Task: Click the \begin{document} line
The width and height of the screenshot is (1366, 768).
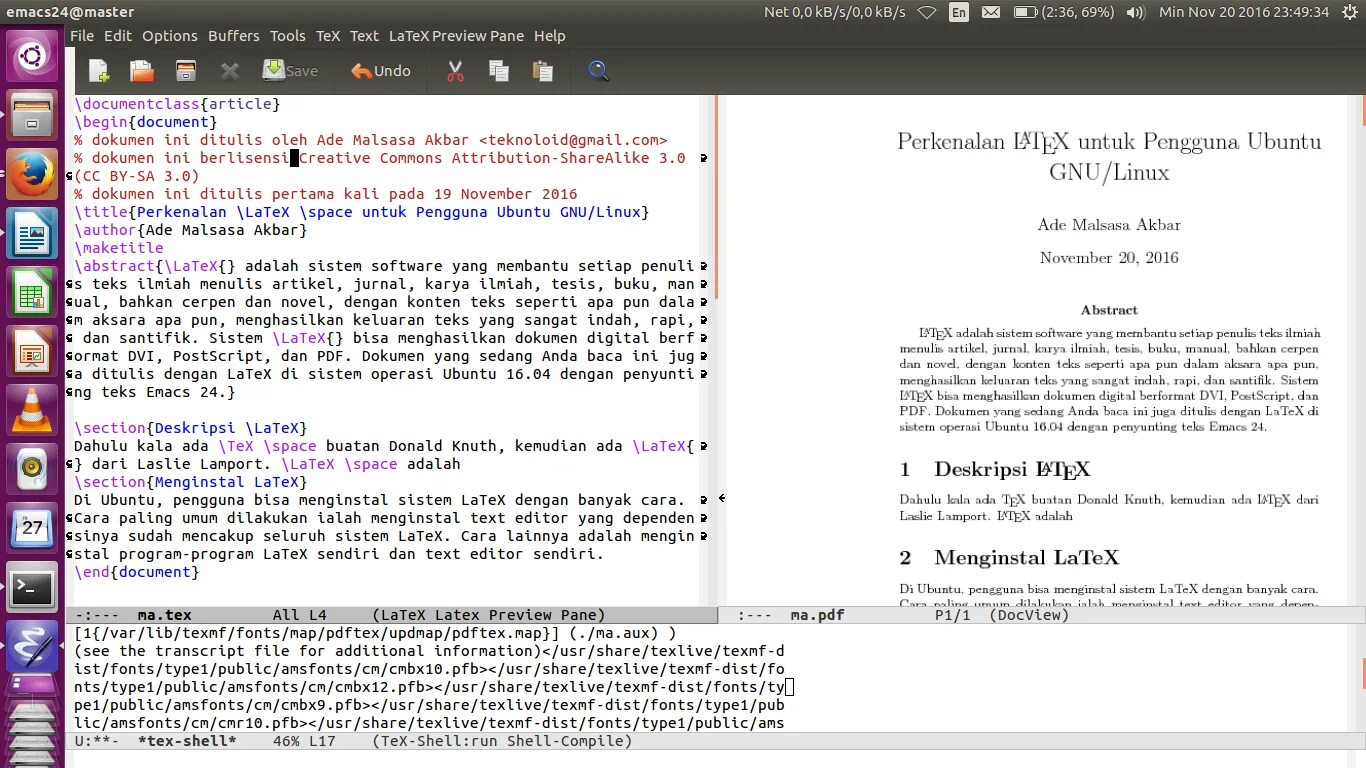Action: tap(146, 122)
